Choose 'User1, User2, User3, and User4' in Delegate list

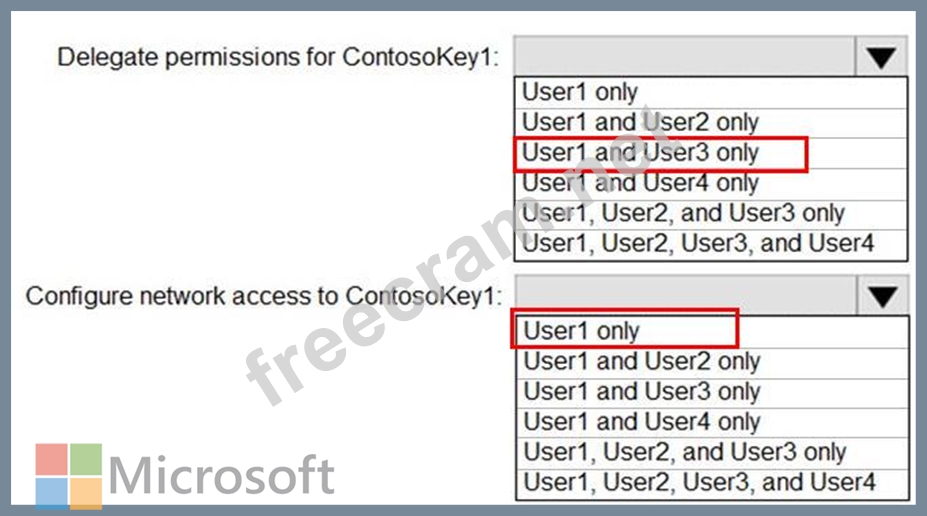point(698,243)
